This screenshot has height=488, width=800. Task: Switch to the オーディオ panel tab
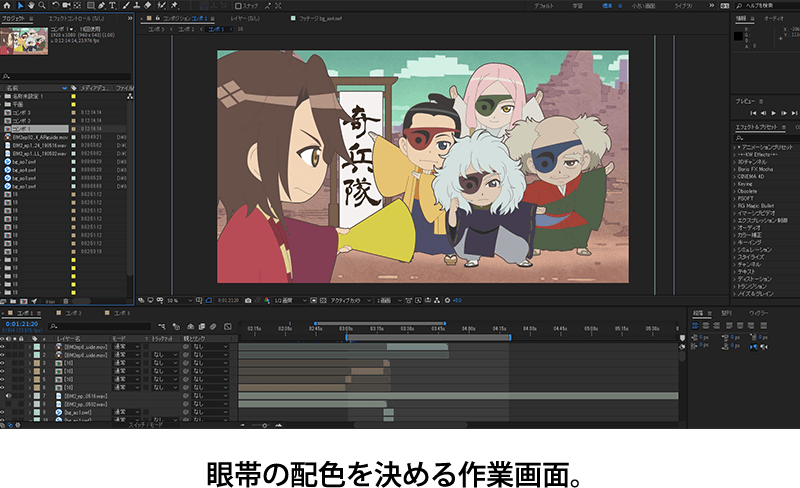(x=773, y=18)
